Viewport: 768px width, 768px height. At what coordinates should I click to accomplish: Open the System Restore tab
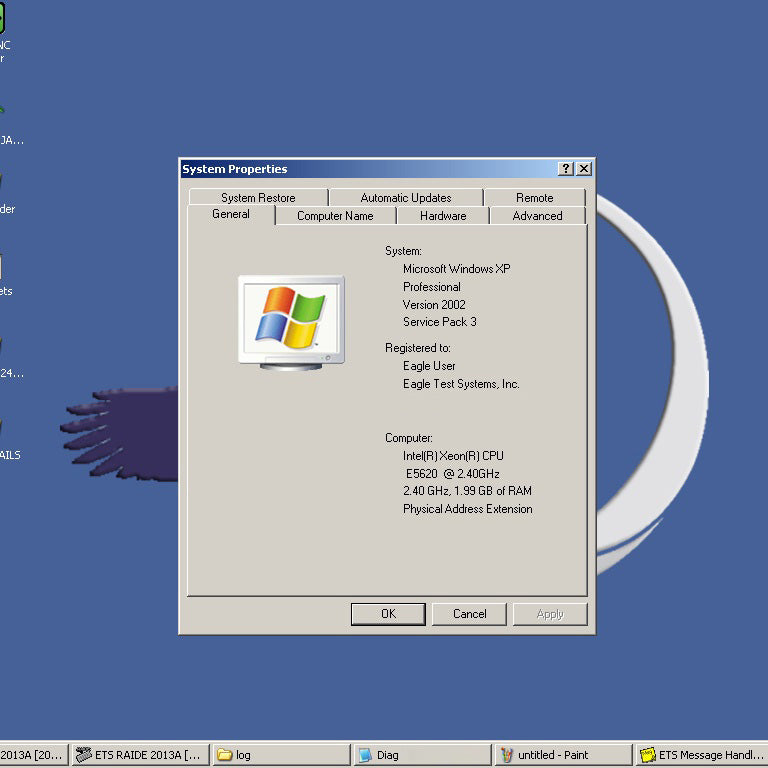pyautogui.click(x=258, y=197)
